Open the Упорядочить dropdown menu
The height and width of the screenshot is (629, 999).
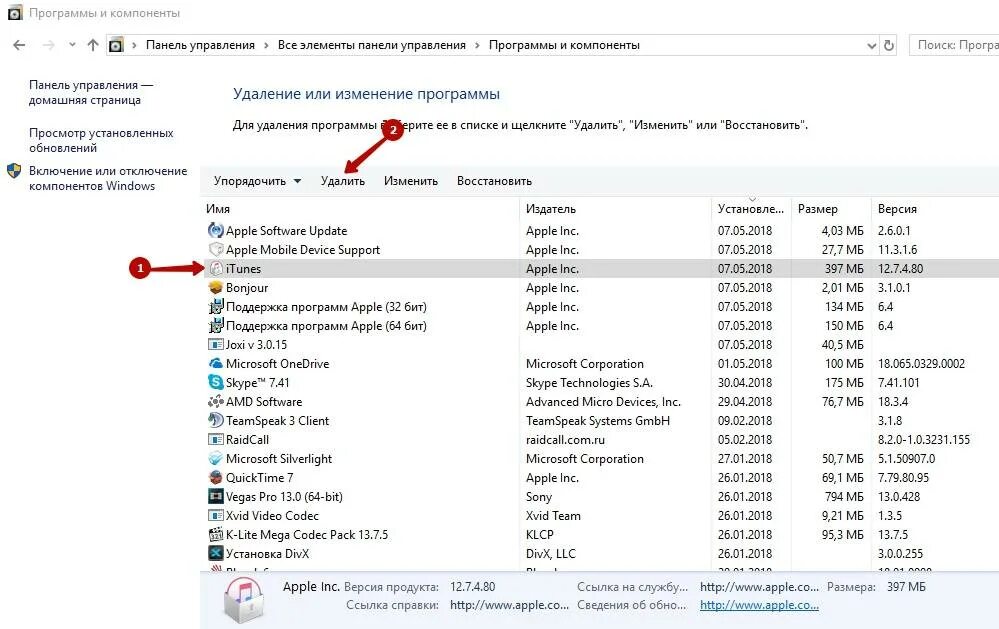coord(257,181)
